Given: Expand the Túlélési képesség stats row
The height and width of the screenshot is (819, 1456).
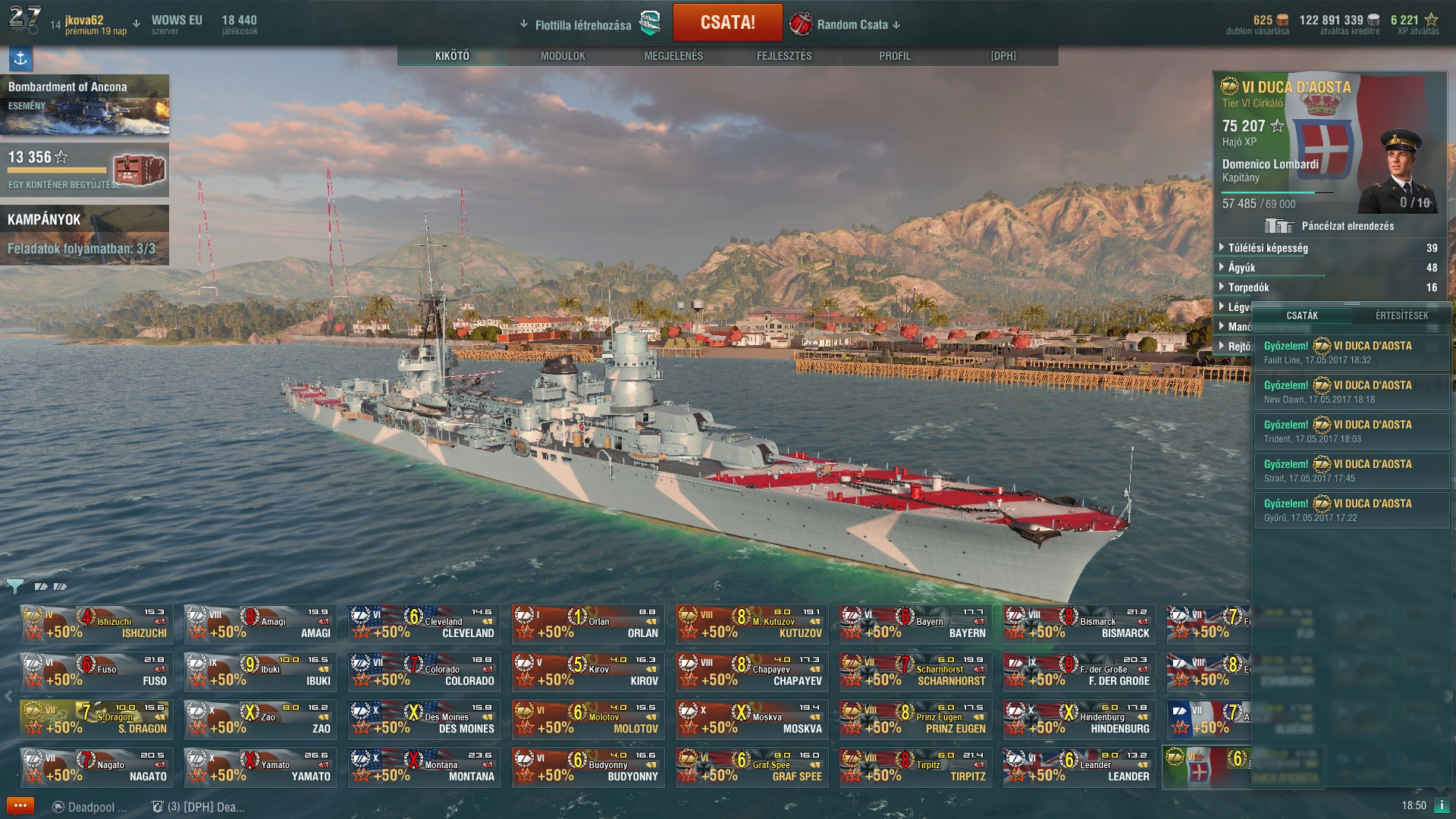Looking at the screenshot, I should [x=1329, y=248].
